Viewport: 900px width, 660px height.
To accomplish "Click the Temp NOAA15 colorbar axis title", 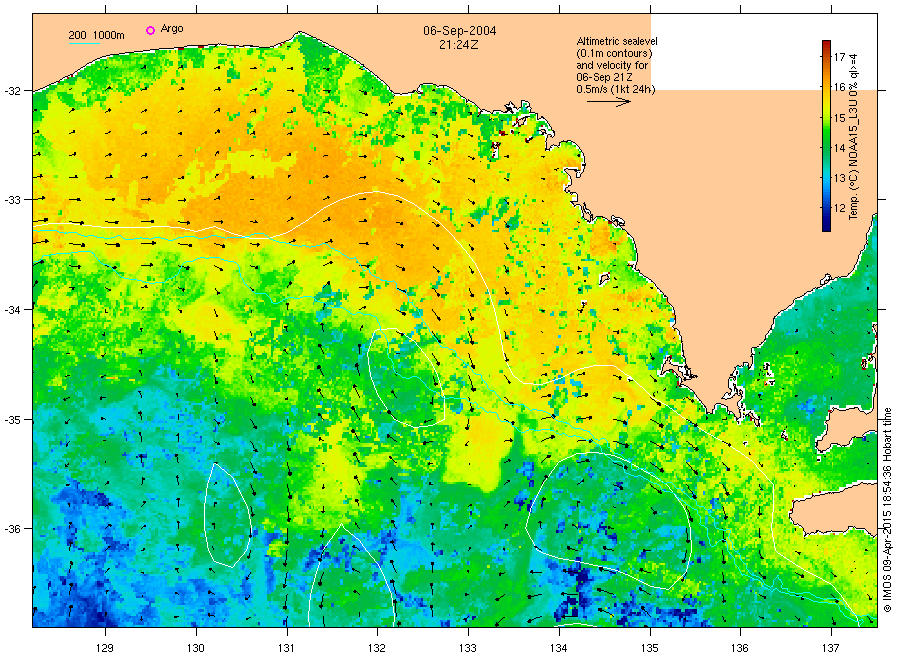I will click(x=853, y=136).
